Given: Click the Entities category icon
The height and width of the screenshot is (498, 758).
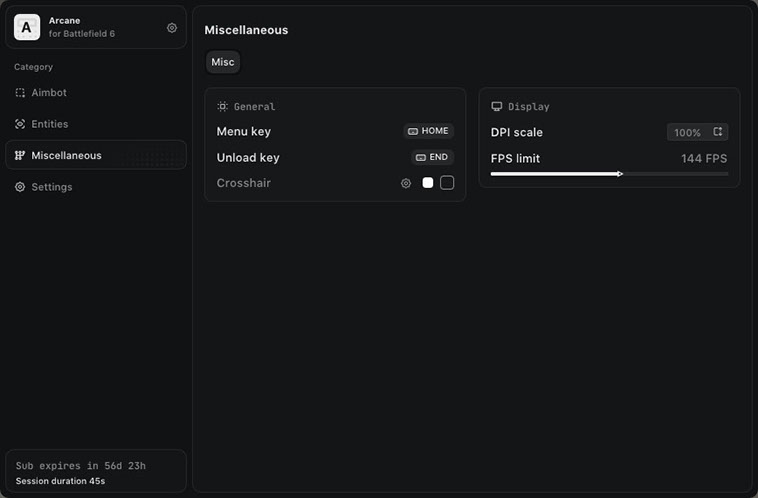Looking at the screenshot, I should click(x=20, y=124).
